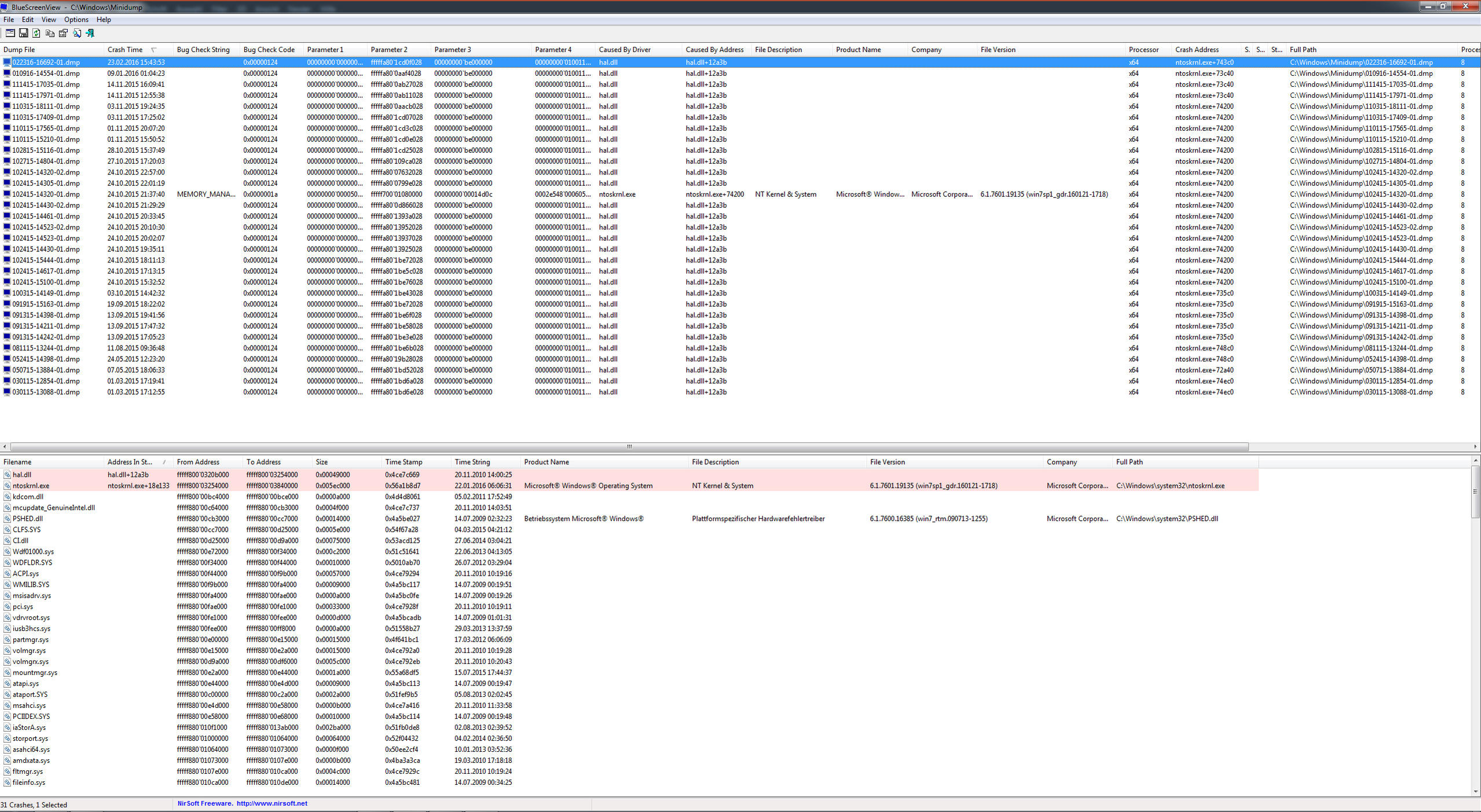Open Advanced Options via the first toolbar icon
Screen dimensions: 1481x812
click(10, 33)
